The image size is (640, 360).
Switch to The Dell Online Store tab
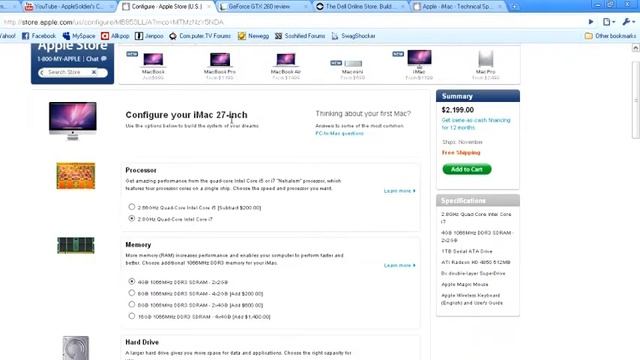pos(361,7)
